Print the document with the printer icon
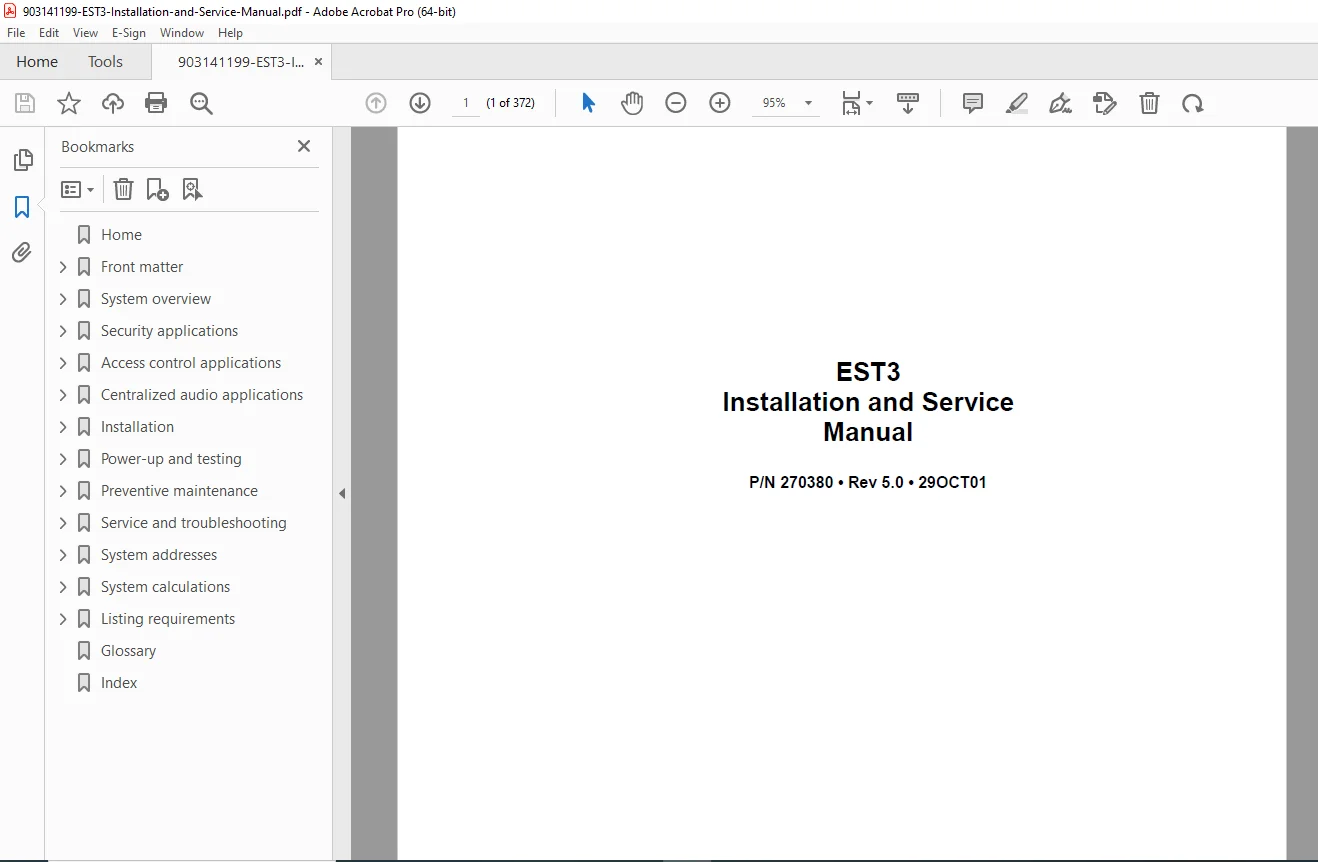Image resolution: width=1318 pixels, height=862 pixels. (156, 103)
